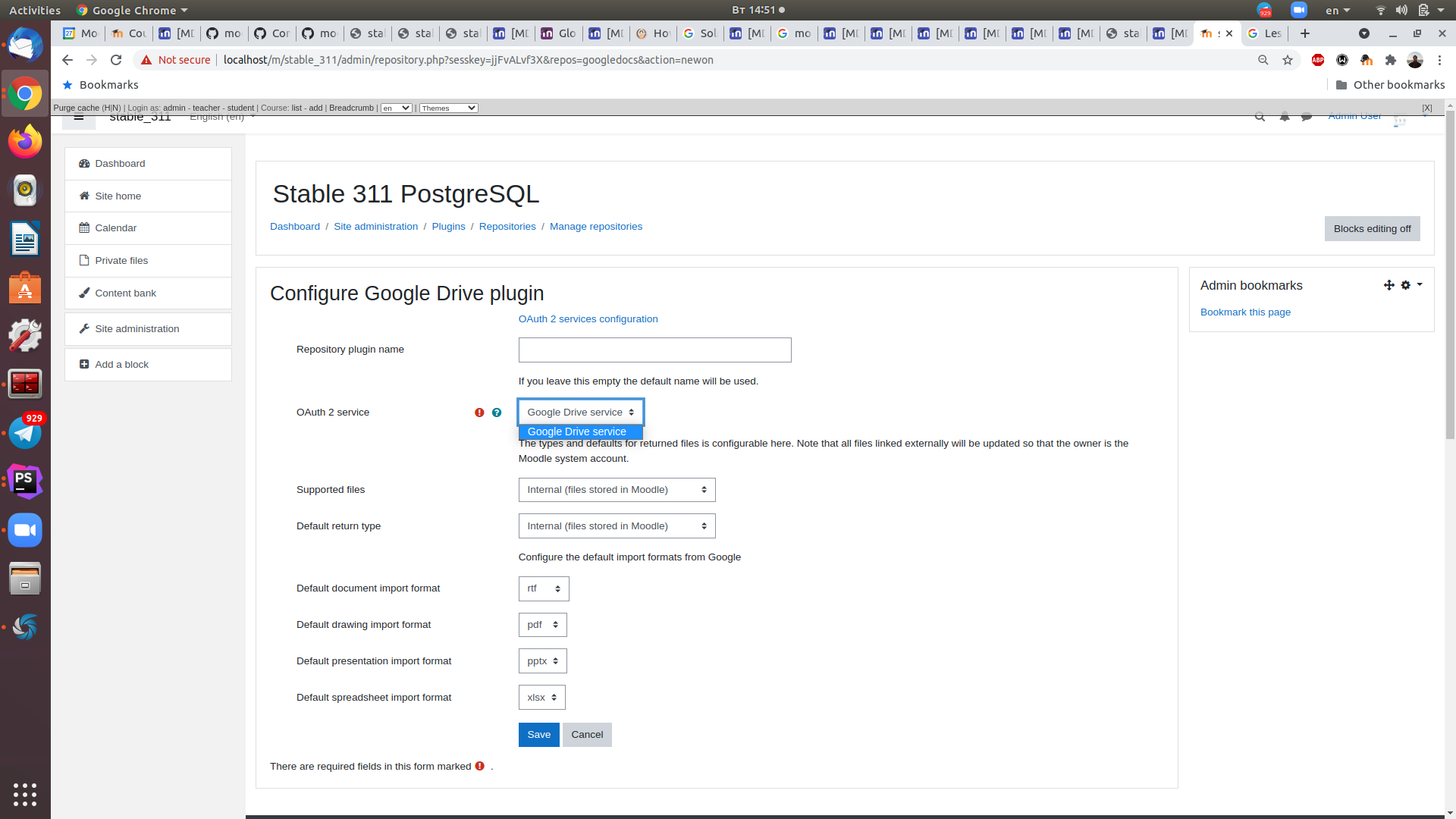
Task: Open LibreOffice Writer from the dock
Action: coord(25,239)
